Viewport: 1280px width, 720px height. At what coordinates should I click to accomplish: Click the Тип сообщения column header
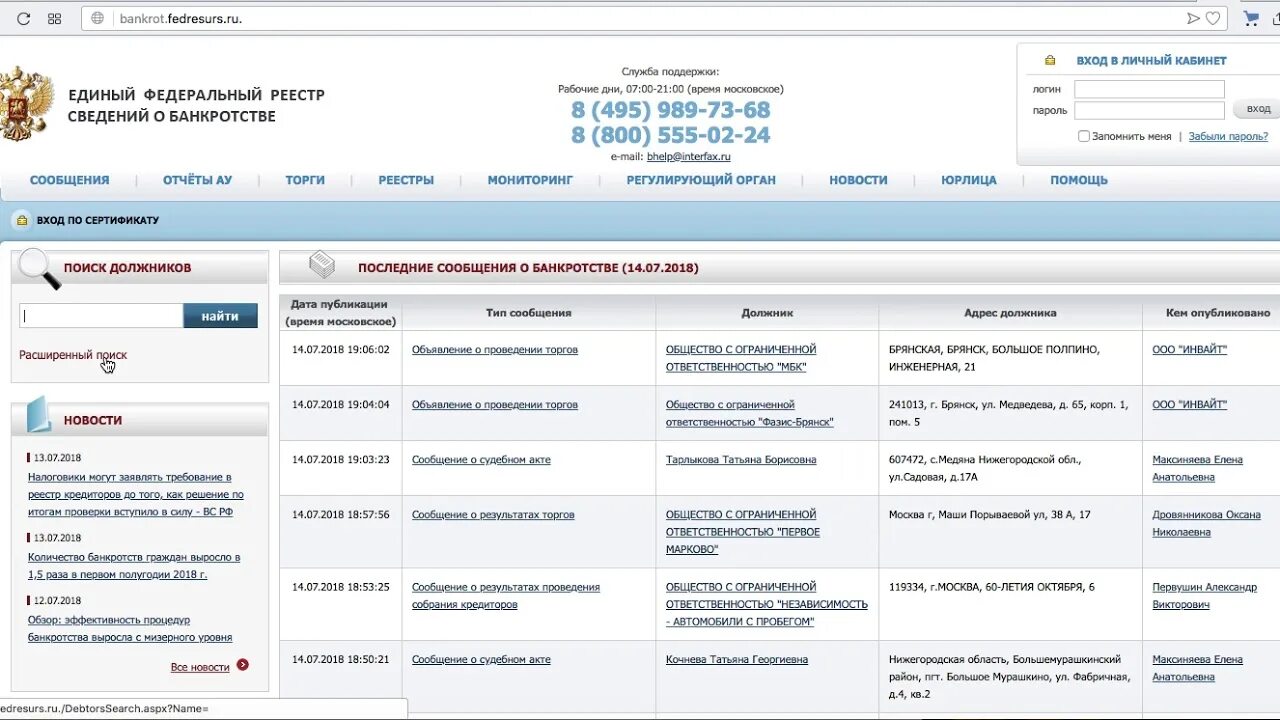coord(529,313)
